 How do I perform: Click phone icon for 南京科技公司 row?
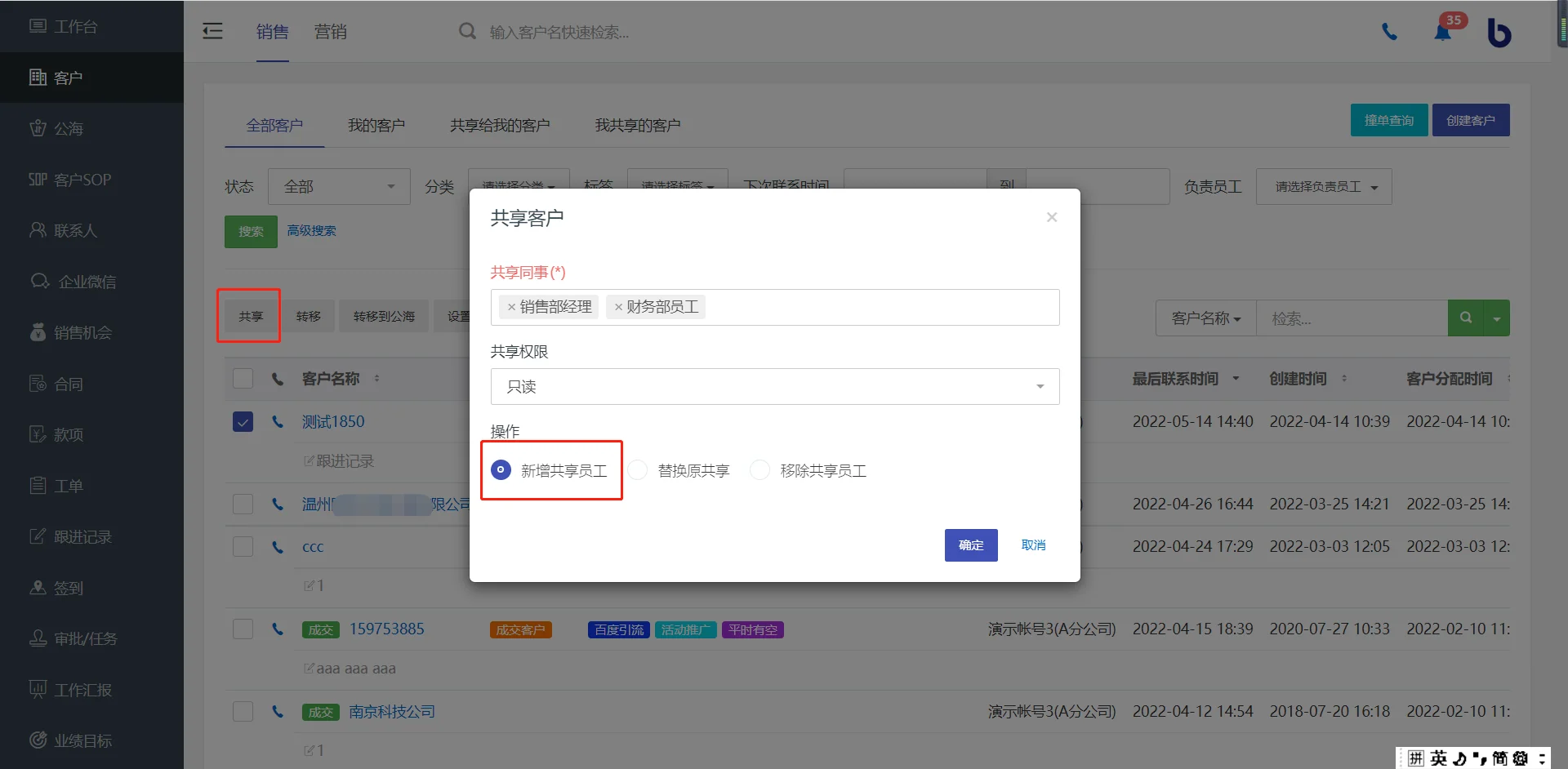click(278, 712)
